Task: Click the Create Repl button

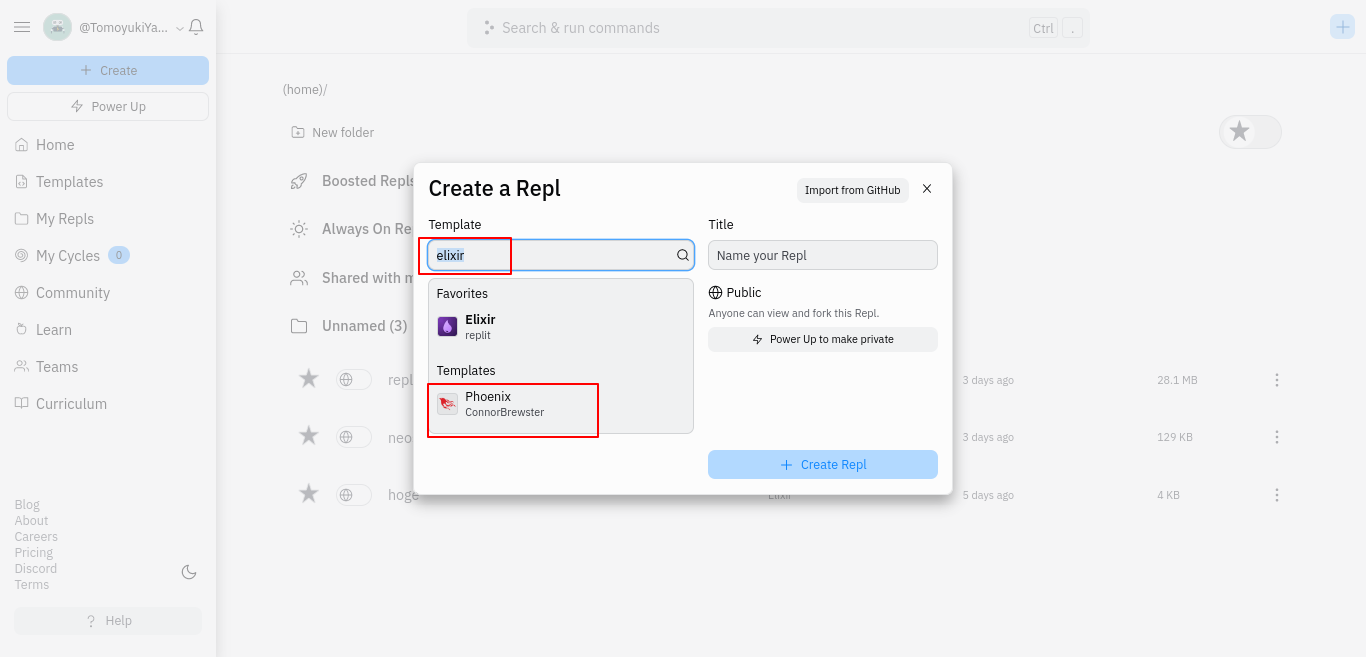Action: pyautogui.click(x=823, y=465)
